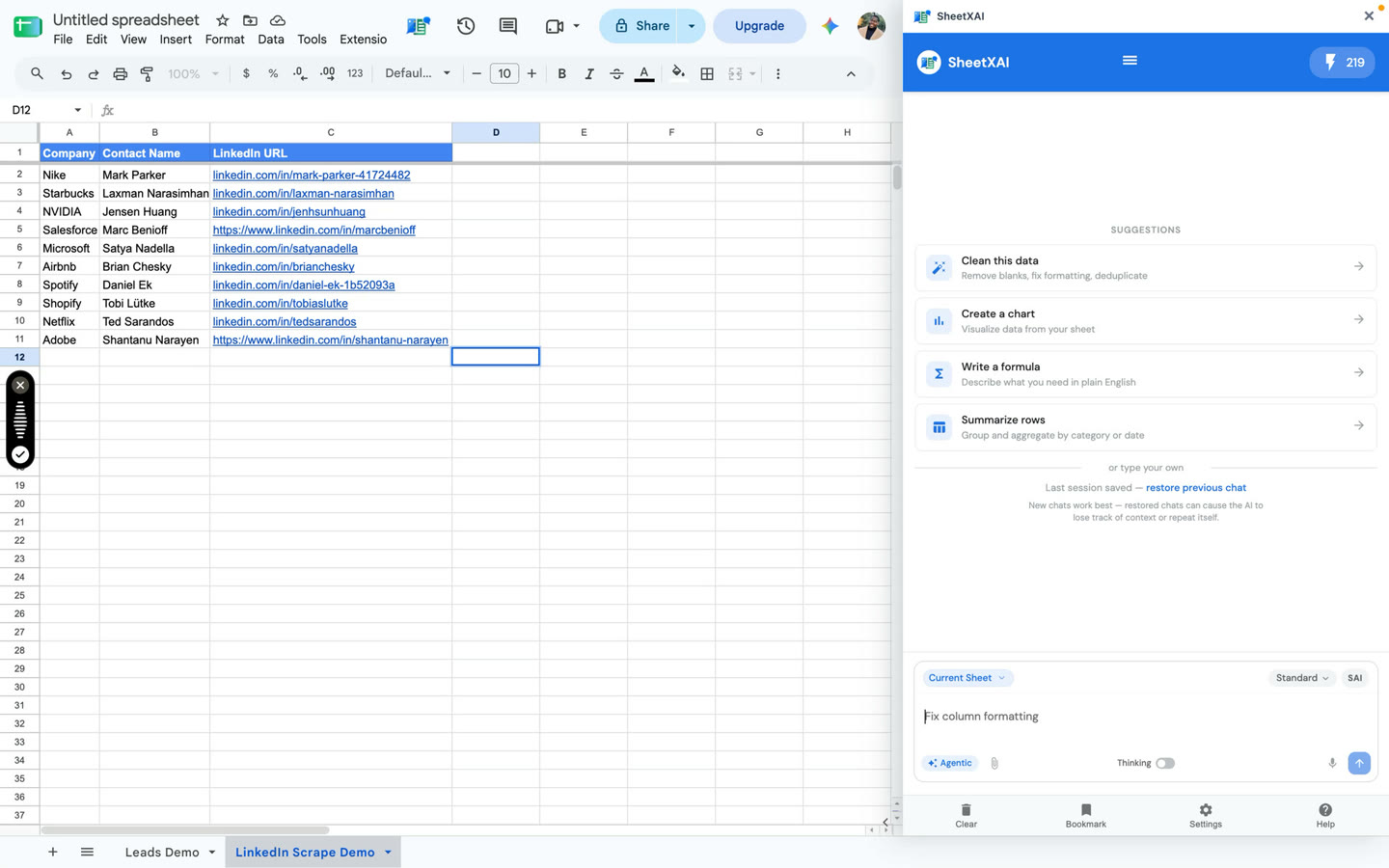Choose the Write a formula suggestion

1145,373
